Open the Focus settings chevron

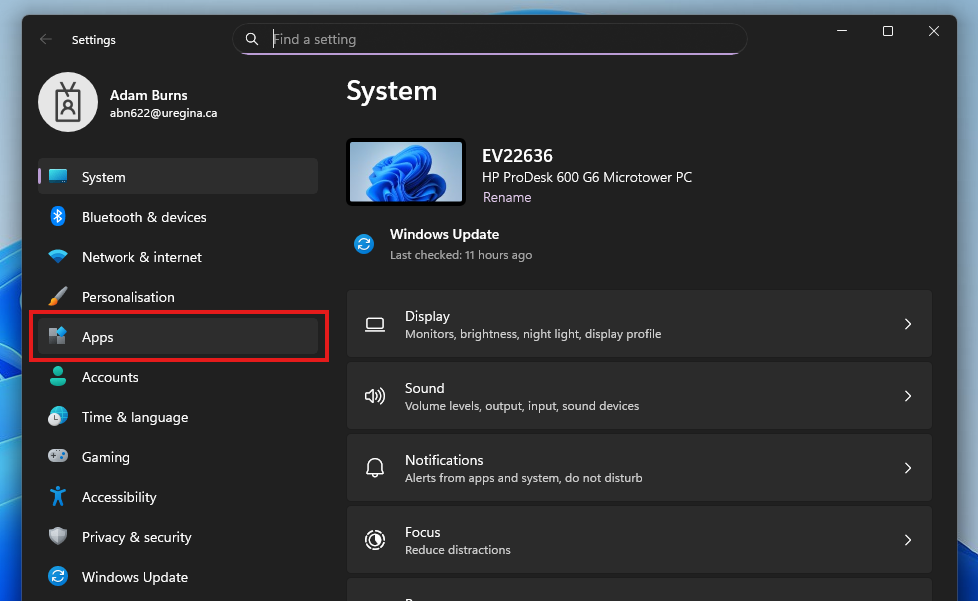[908, 540]
